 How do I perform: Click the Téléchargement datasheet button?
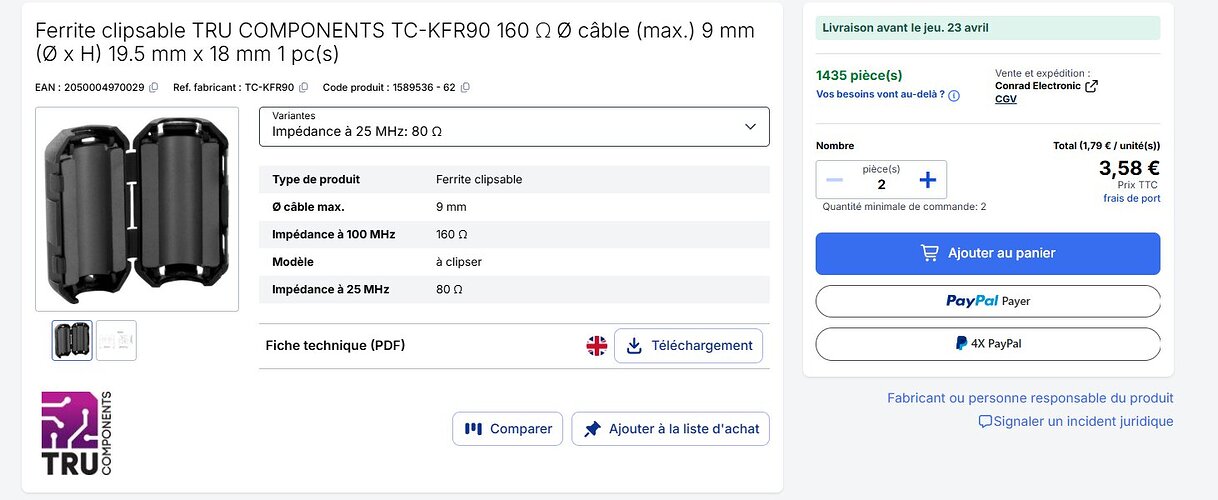pos(688,346)
